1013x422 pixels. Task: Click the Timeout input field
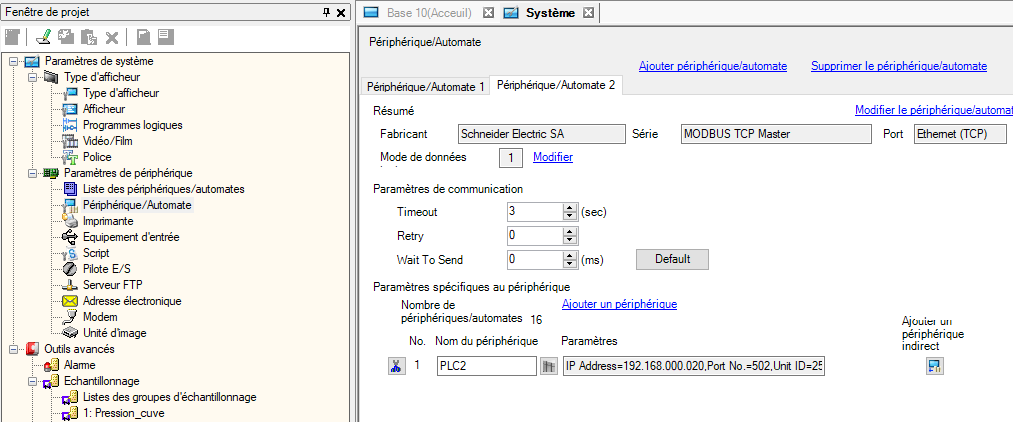pyautogui.click(x=535, y=211)
